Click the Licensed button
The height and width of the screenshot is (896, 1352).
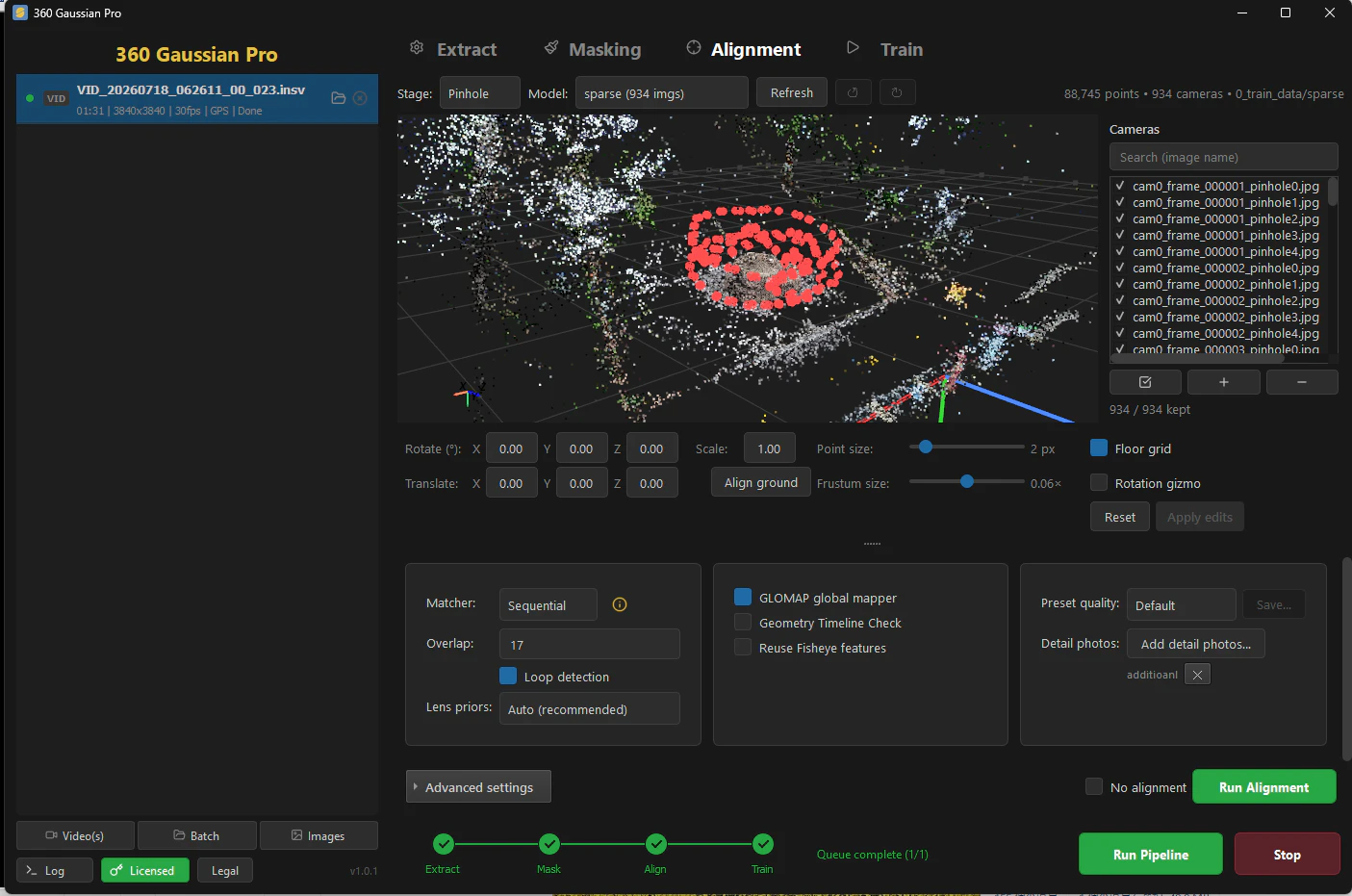tap(145, 870)
